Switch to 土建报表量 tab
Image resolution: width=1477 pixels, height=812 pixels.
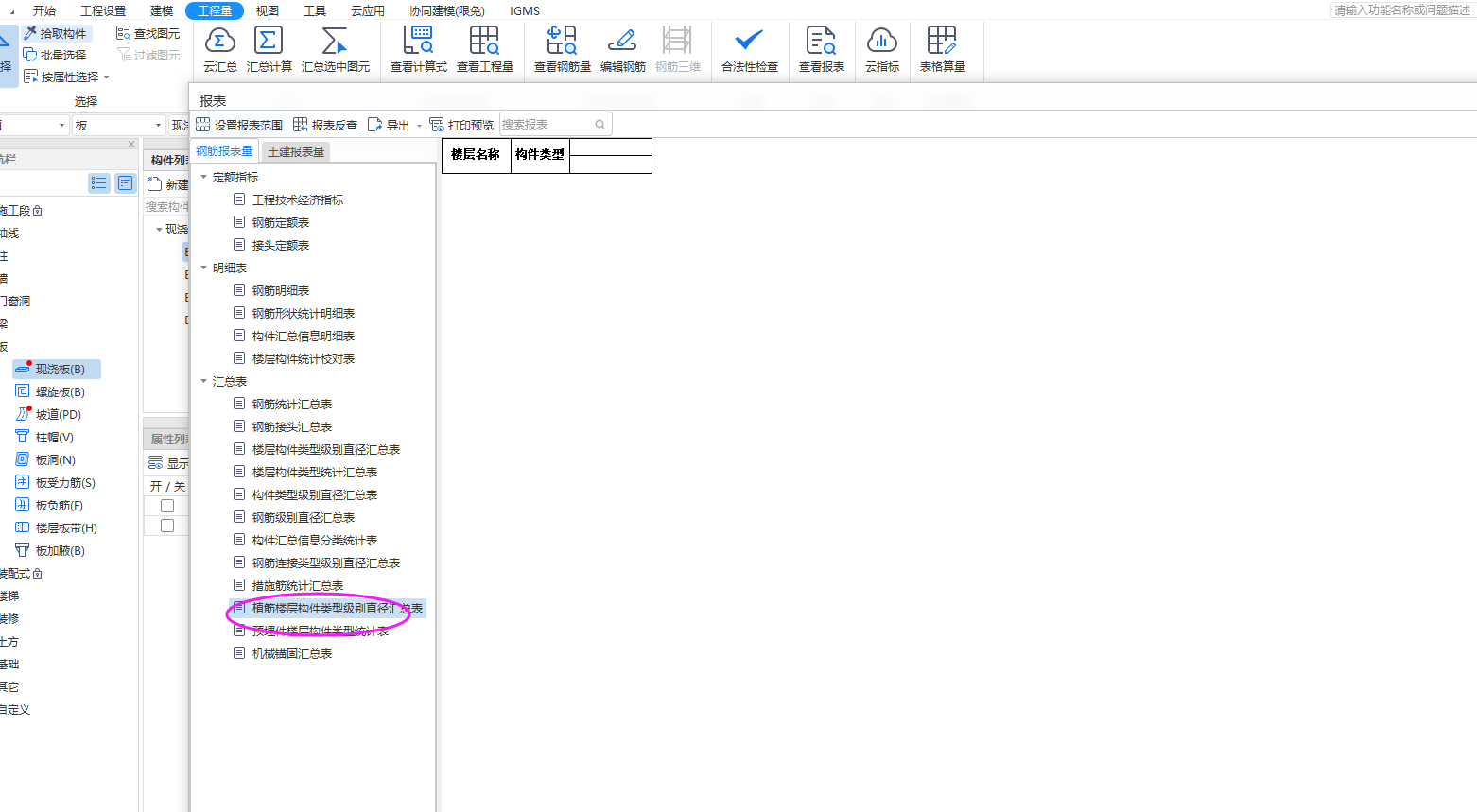(296, 151)
